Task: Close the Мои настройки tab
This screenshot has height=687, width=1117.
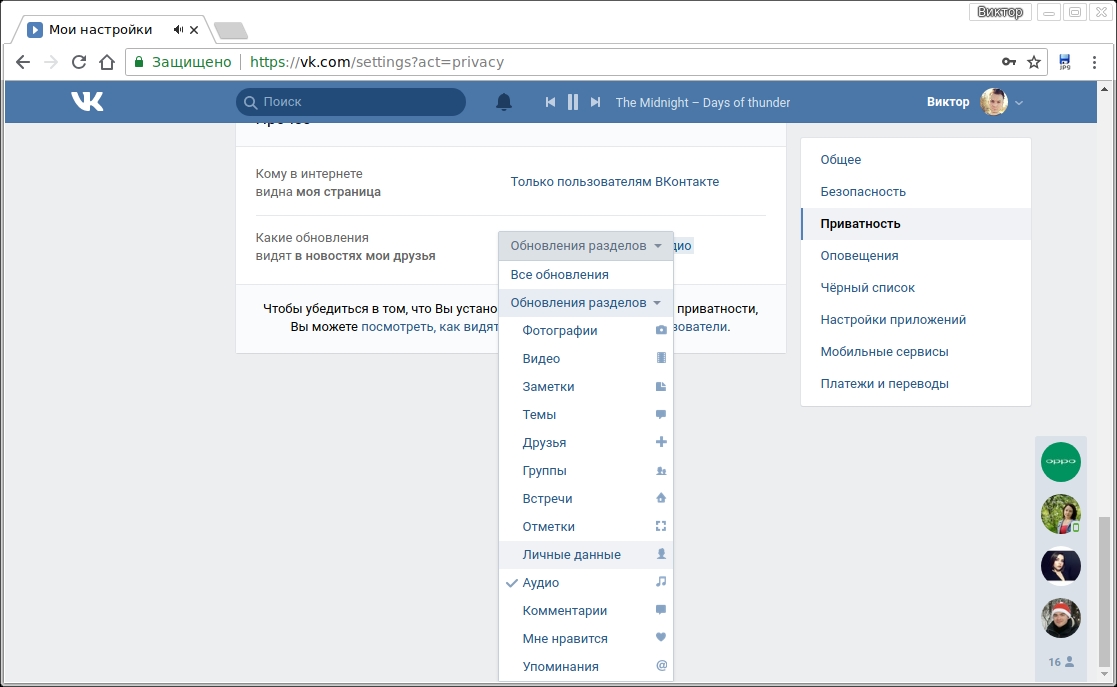Action: point(194,30)
